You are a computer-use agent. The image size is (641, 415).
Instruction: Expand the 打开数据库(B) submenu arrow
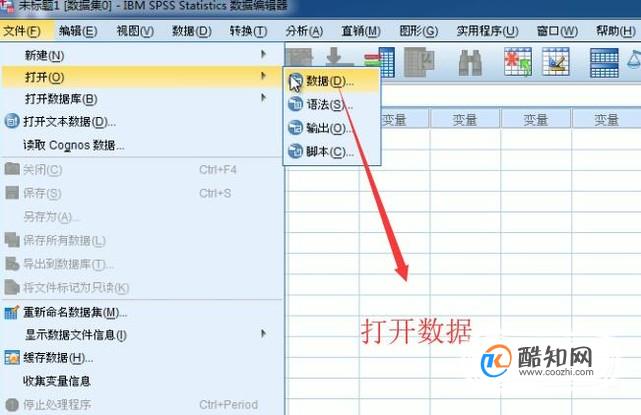(x=264, y=97)
